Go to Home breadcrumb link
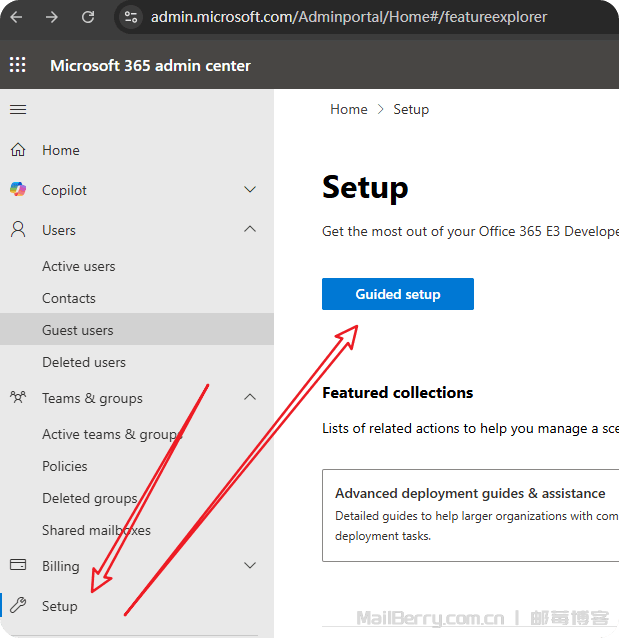 (x=348, y=109)
